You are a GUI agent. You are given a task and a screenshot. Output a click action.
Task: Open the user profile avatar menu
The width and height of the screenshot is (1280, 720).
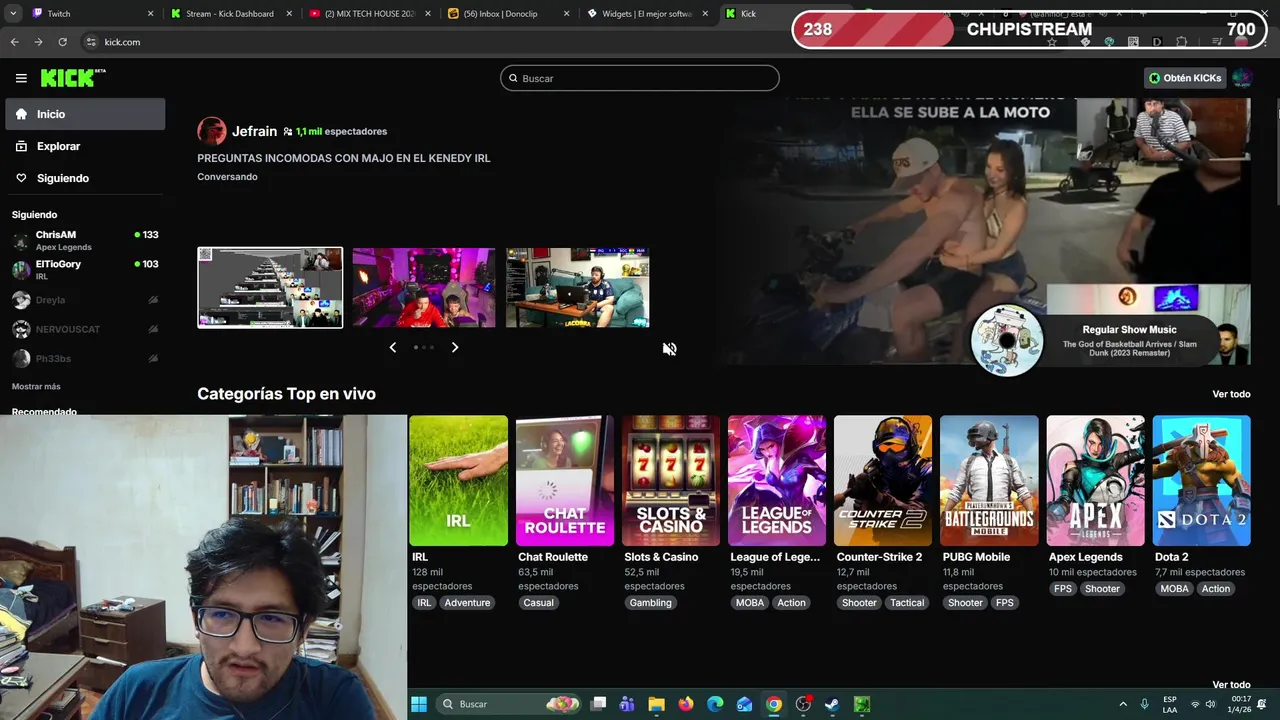[x=1242, y=78]
